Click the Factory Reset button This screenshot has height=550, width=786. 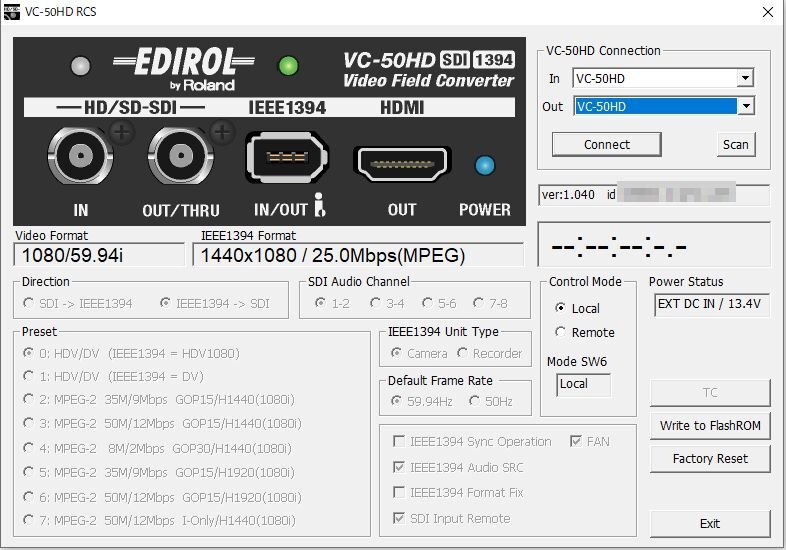point(710,459)
